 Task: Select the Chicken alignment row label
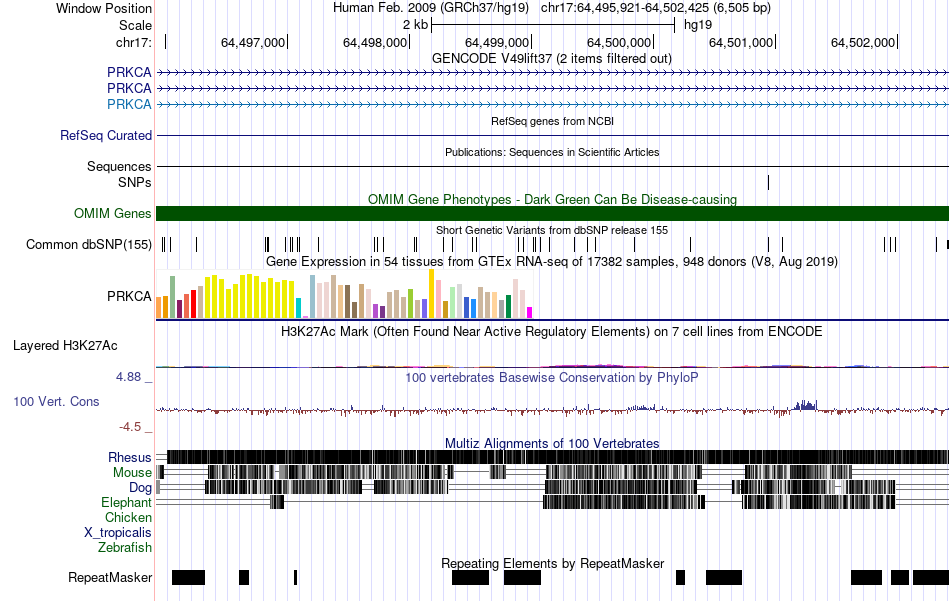point(128,517)
